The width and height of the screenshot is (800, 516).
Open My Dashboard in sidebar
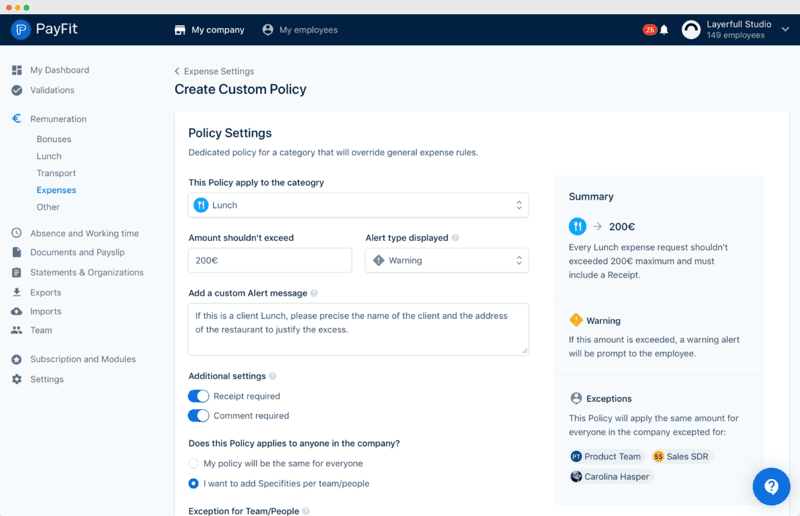(60, 70)
